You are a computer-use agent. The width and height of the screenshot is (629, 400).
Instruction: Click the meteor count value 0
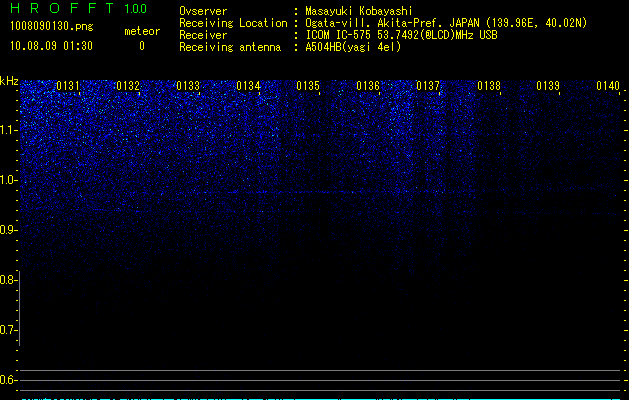click(142, 46)
